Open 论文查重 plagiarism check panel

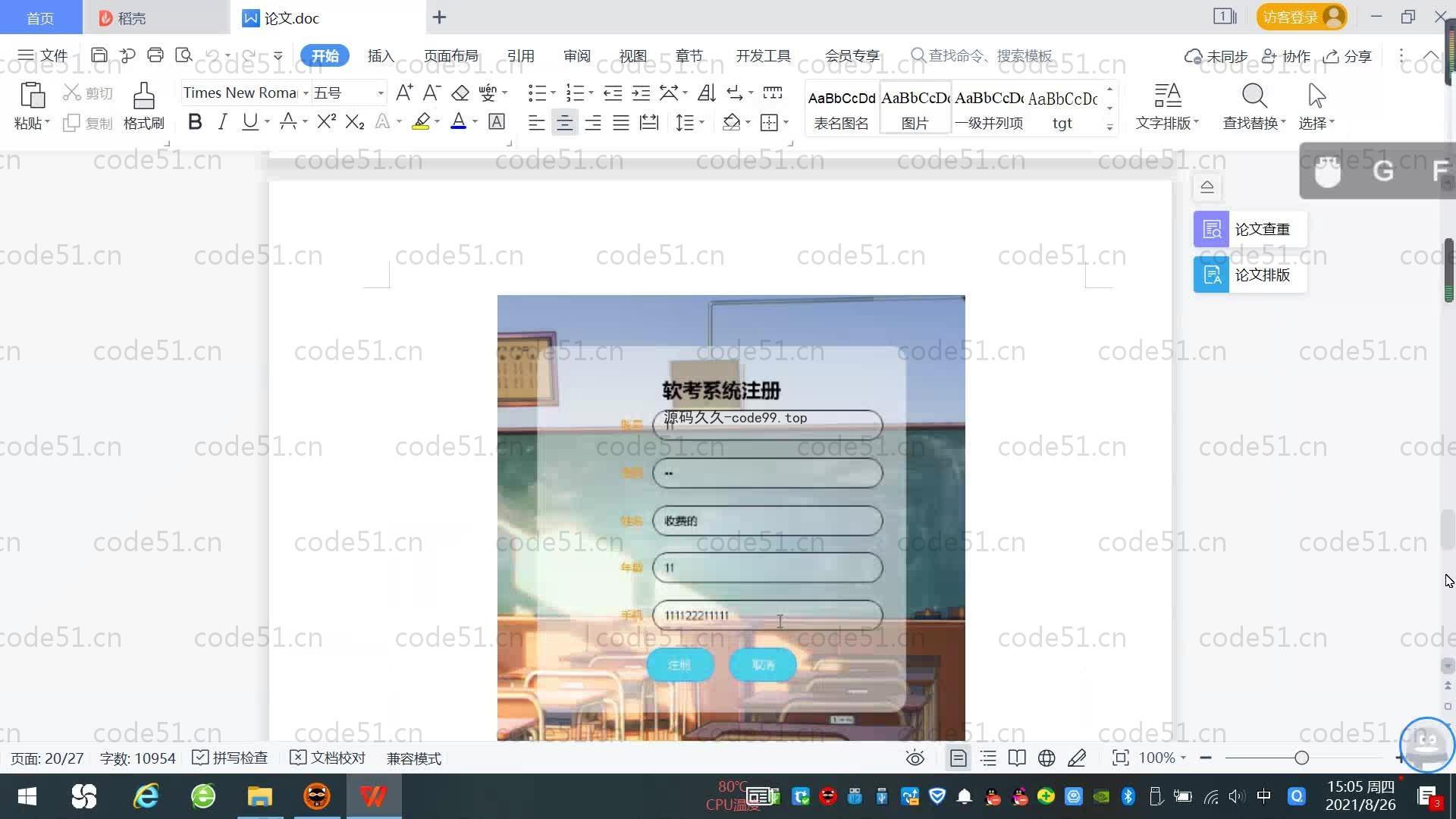[x=1250, y=229]
